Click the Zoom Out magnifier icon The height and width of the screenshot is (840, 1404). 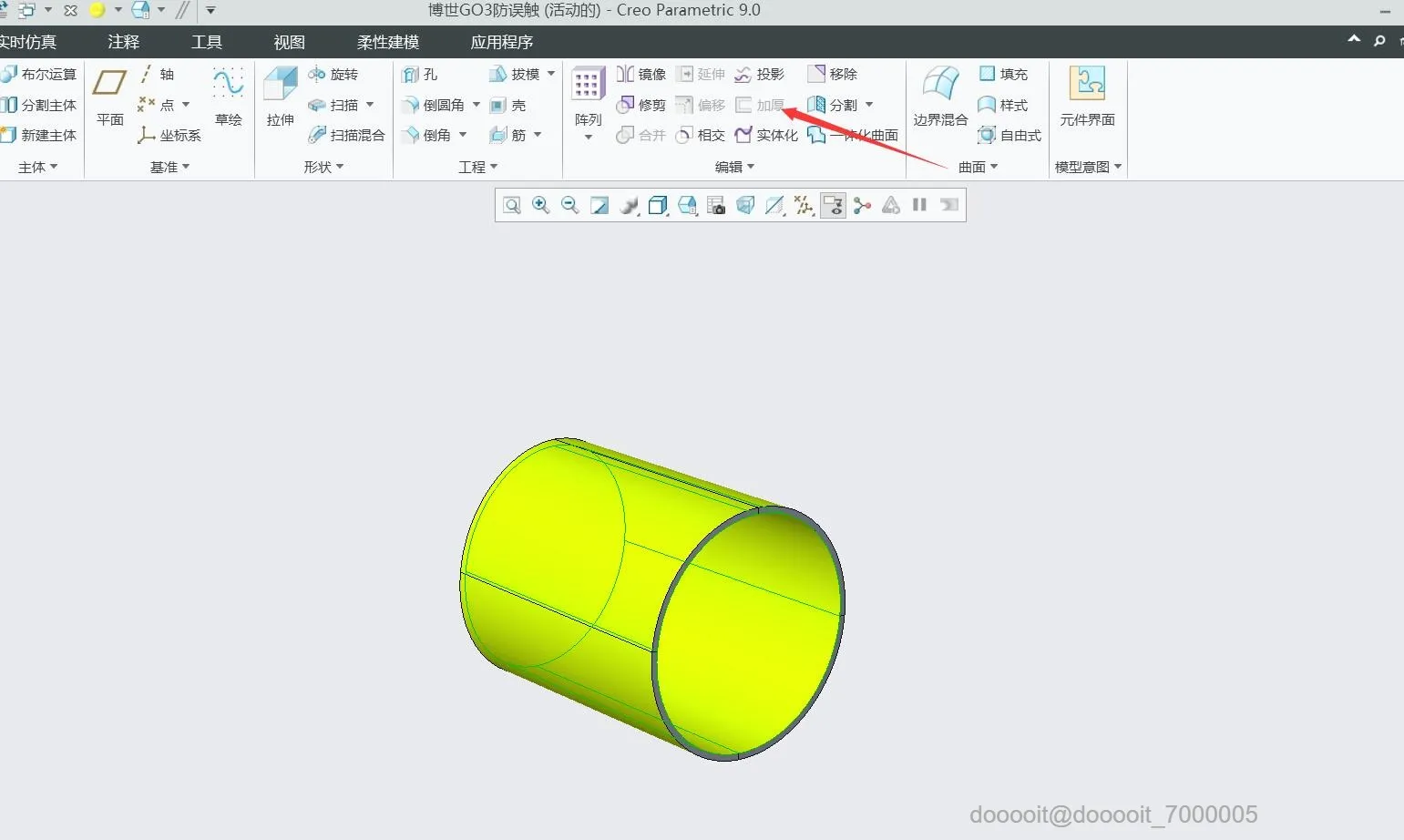tap(570, 205)
